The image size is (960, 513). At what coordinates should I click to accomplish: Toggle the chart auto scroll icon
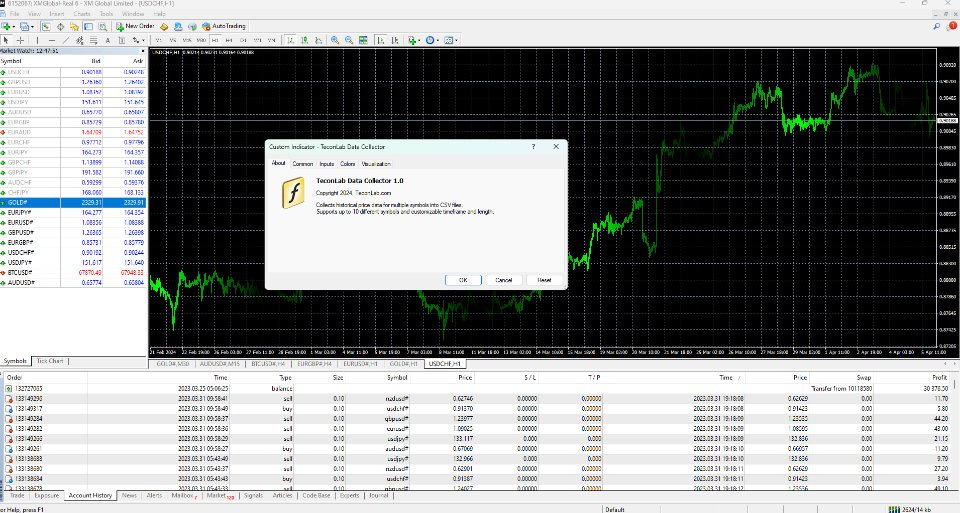coord(380,40)
